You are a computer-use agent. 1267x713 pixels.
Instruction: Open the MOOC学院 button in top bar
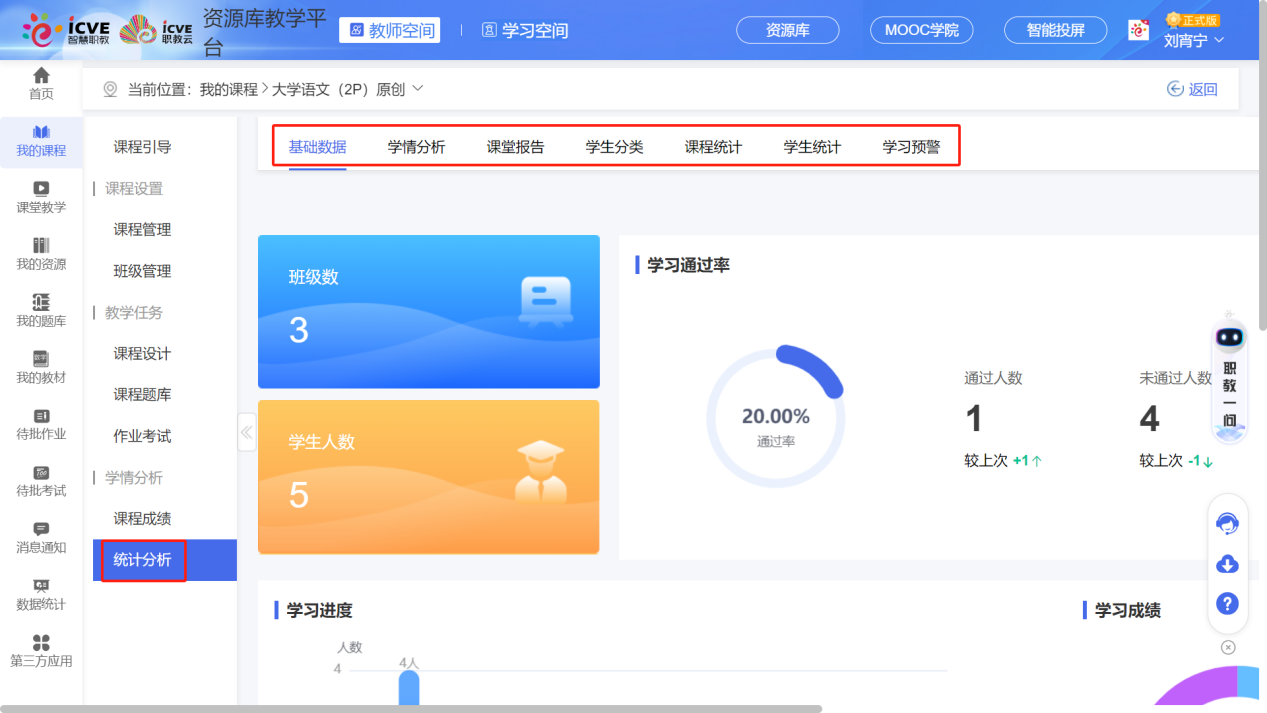coord(920,30)
